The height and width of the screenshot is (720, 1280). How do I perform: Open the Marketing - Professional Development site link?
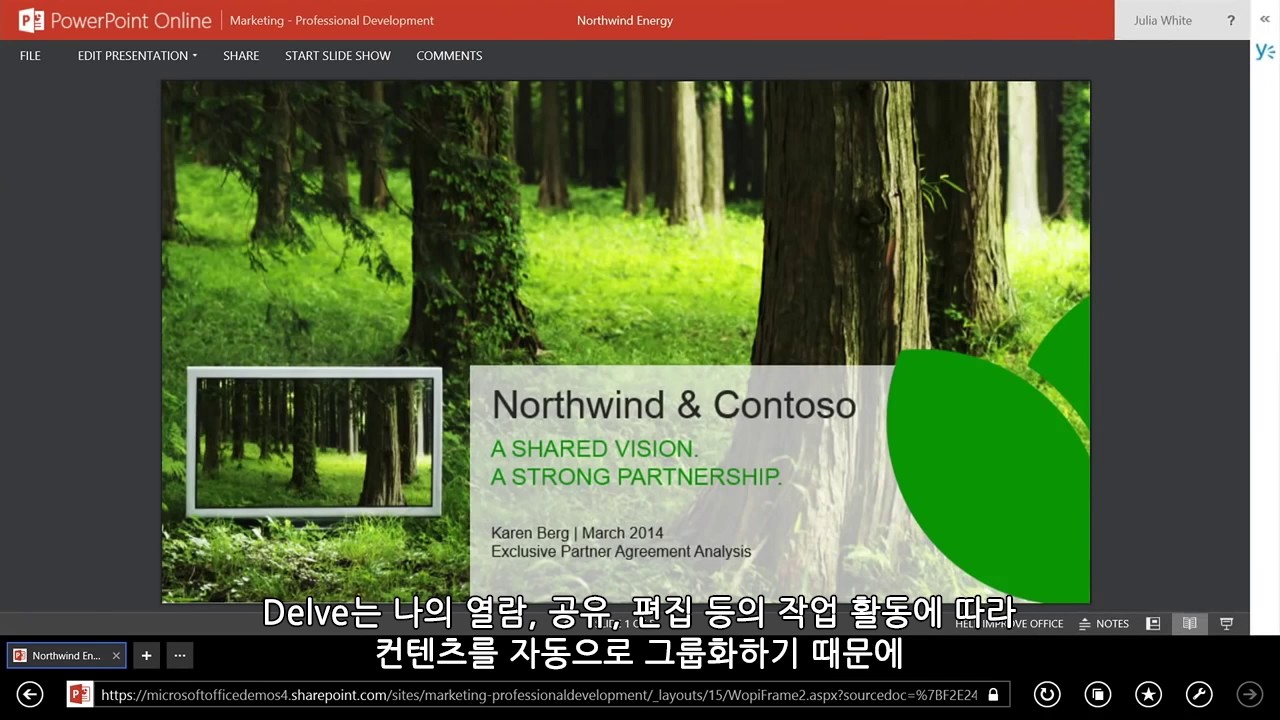click(x=332, y=20)
